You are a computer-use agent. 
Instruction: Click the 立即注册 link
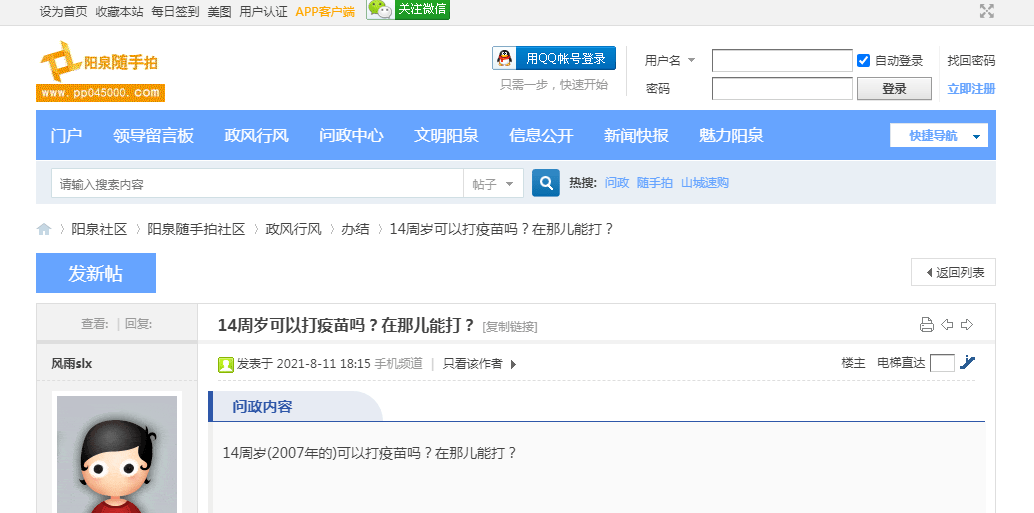[x=971, y=89]
